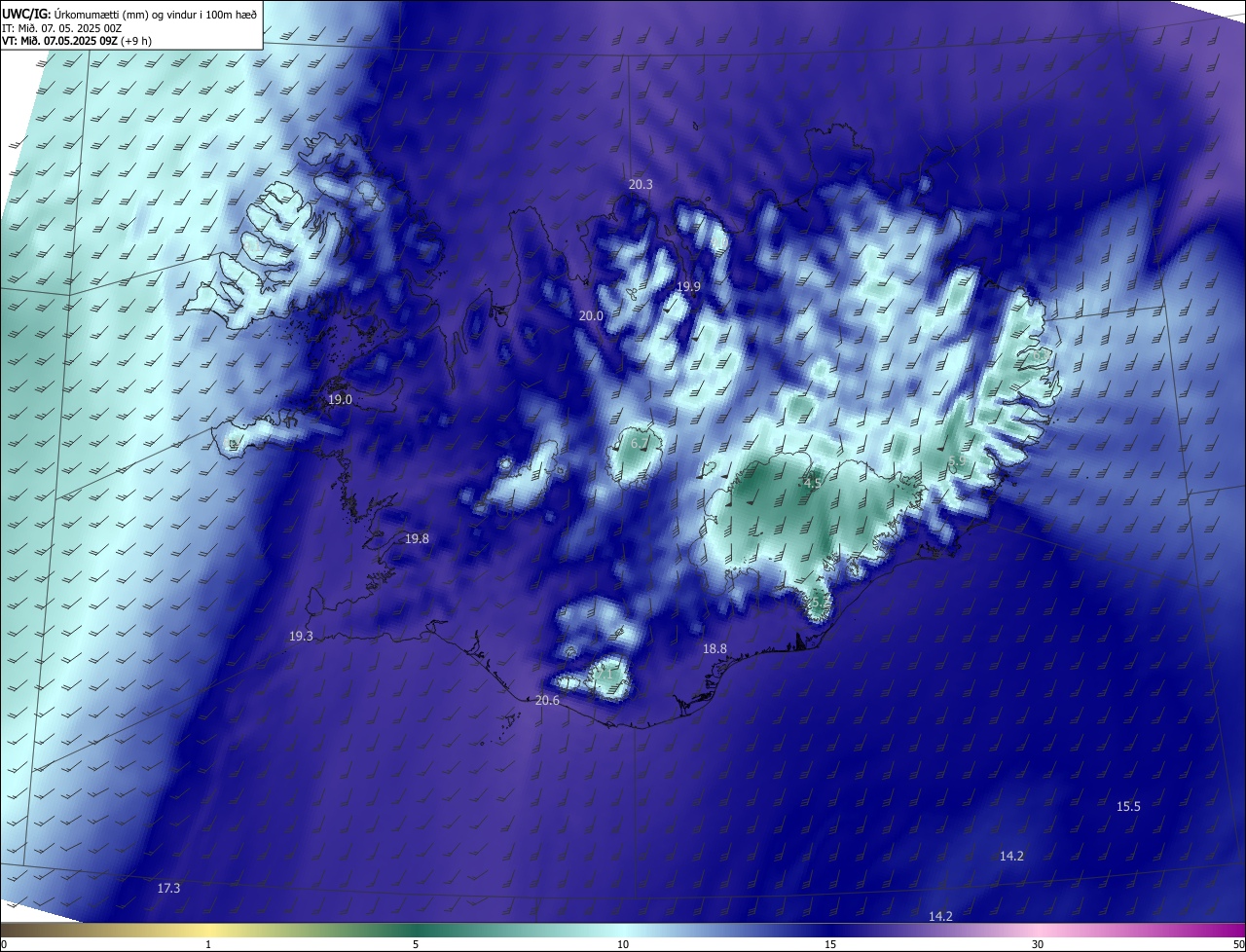This screenshot has height=952, width=1246.
Task: Select the 'IT: Mið. 07. 05. 2025 00Z' line
Action: point(61,28)
